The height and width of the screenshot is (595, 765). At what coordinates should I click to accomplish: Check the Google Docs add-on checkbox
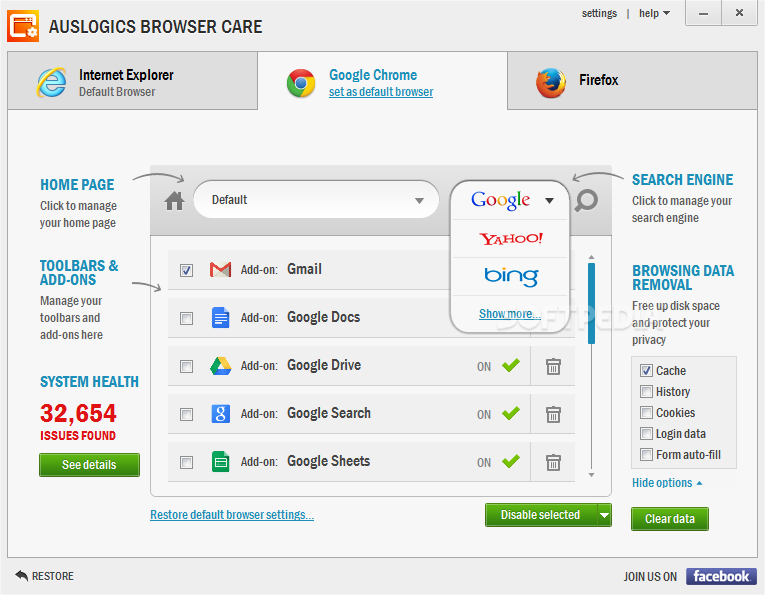pyautogui.click(x=186, y=318)
